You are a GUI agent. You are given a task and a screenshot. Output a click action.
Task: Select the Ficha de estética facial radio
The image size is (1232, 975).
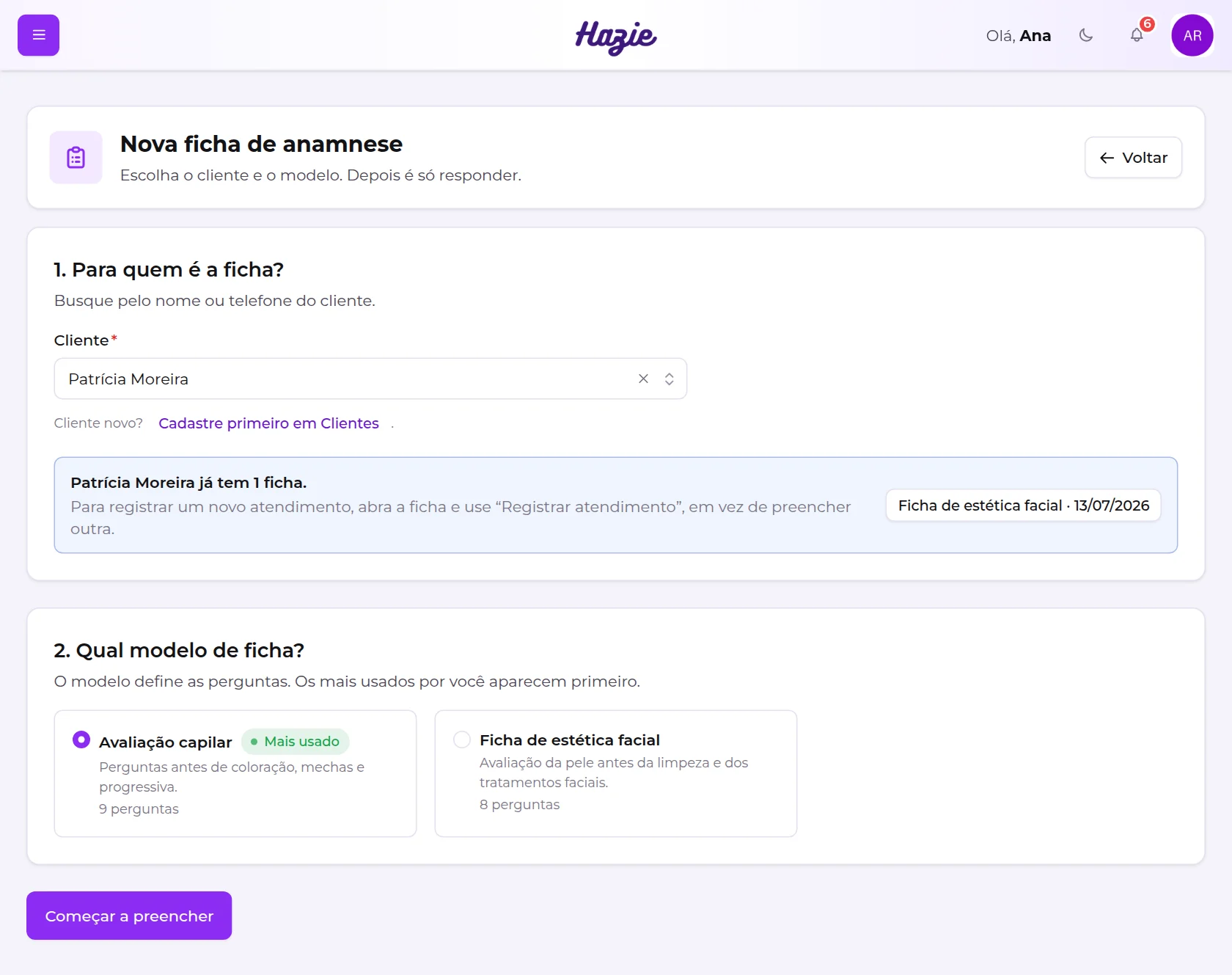coord(462,740)
